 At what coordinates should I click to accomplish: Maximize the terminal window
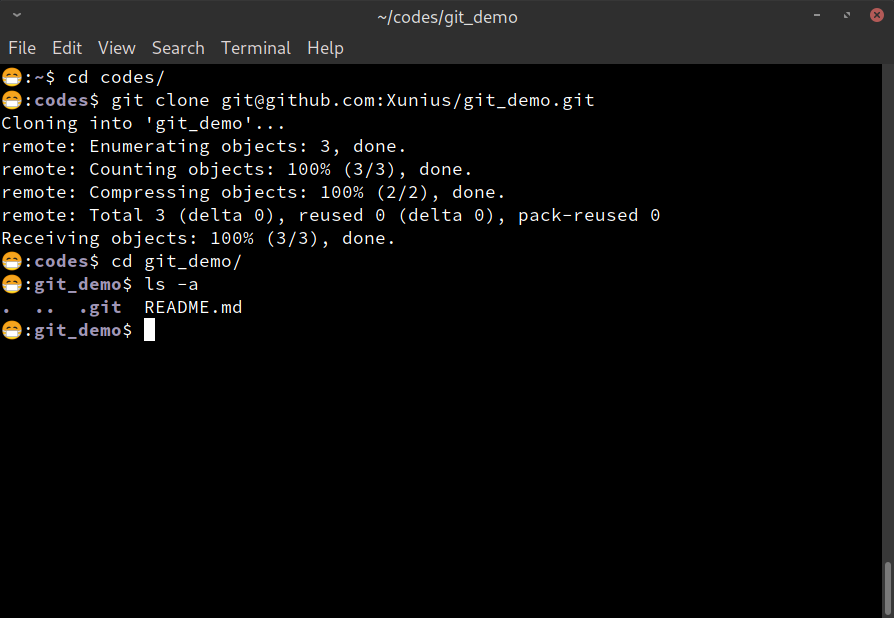click(847, 15)
